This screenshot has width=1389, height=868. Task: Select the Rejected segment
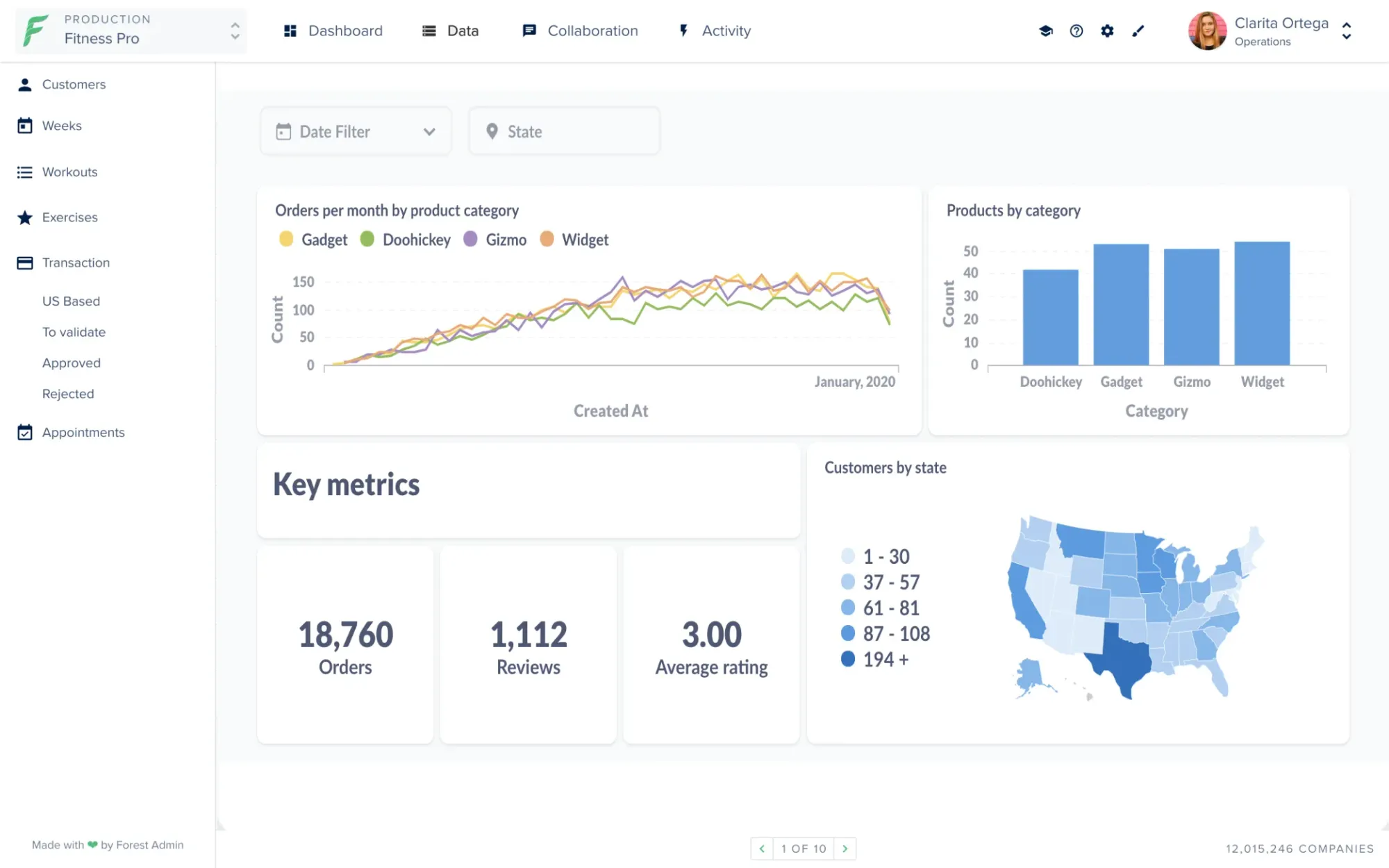[x=68, y=394]
